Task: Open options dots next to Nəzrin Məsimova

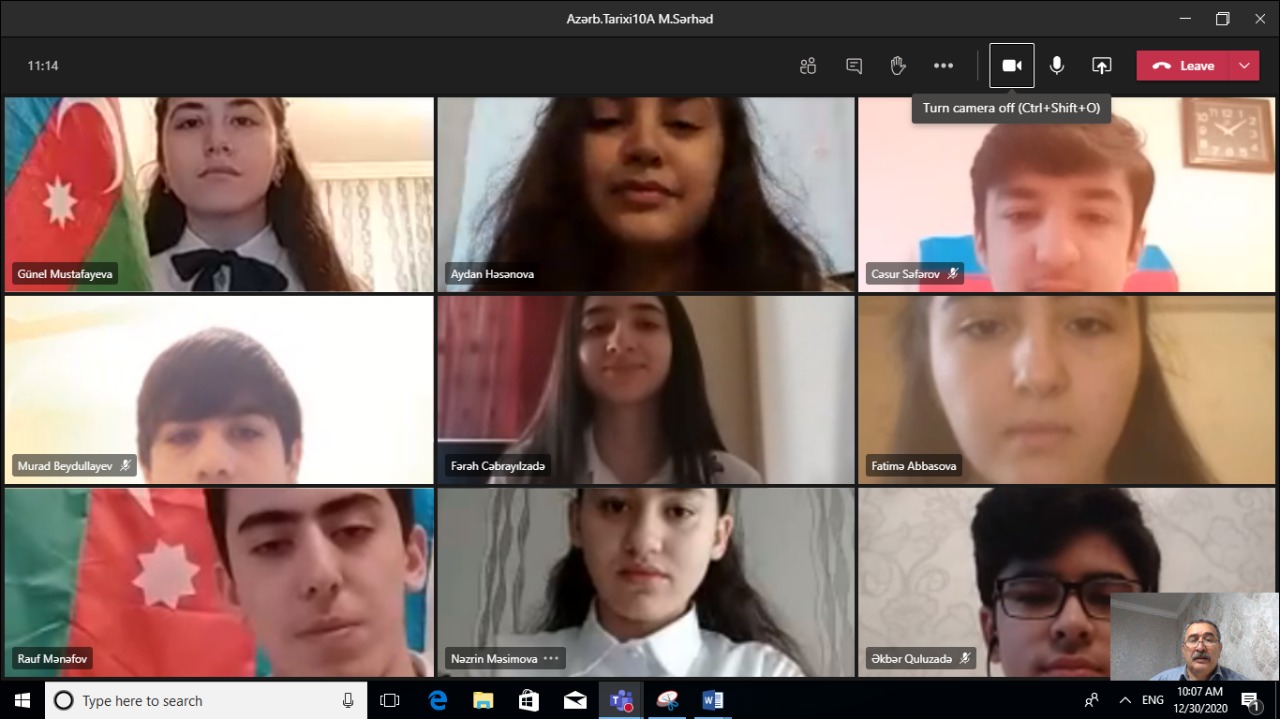Action: [x=551, y=659]
